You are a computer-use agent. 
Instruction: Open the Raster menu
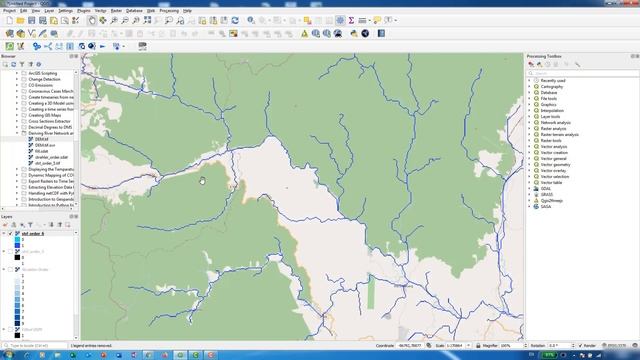click(x=116, y=11)
